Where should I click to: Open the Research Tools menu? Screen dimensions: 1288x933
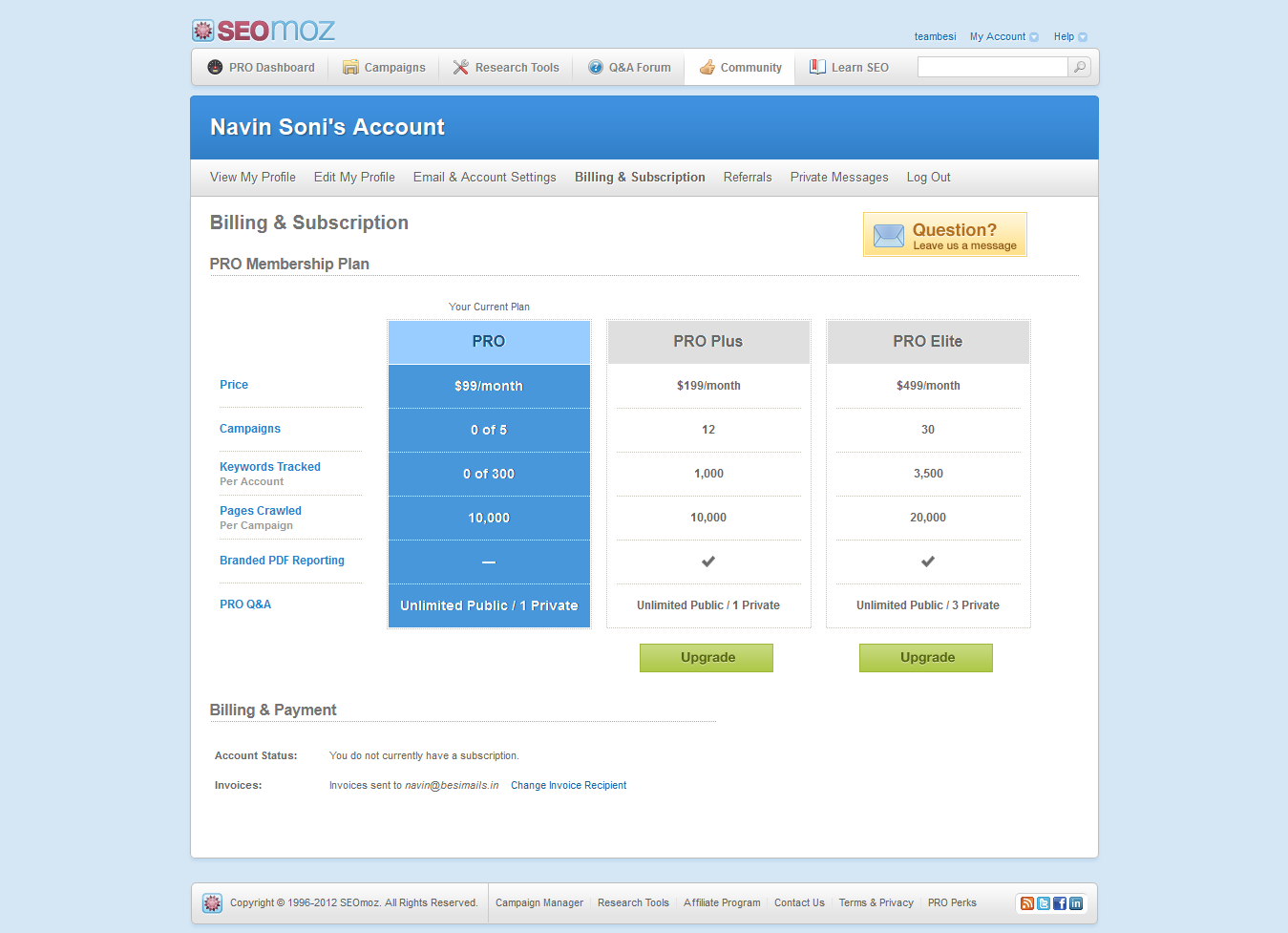(506, 68)
